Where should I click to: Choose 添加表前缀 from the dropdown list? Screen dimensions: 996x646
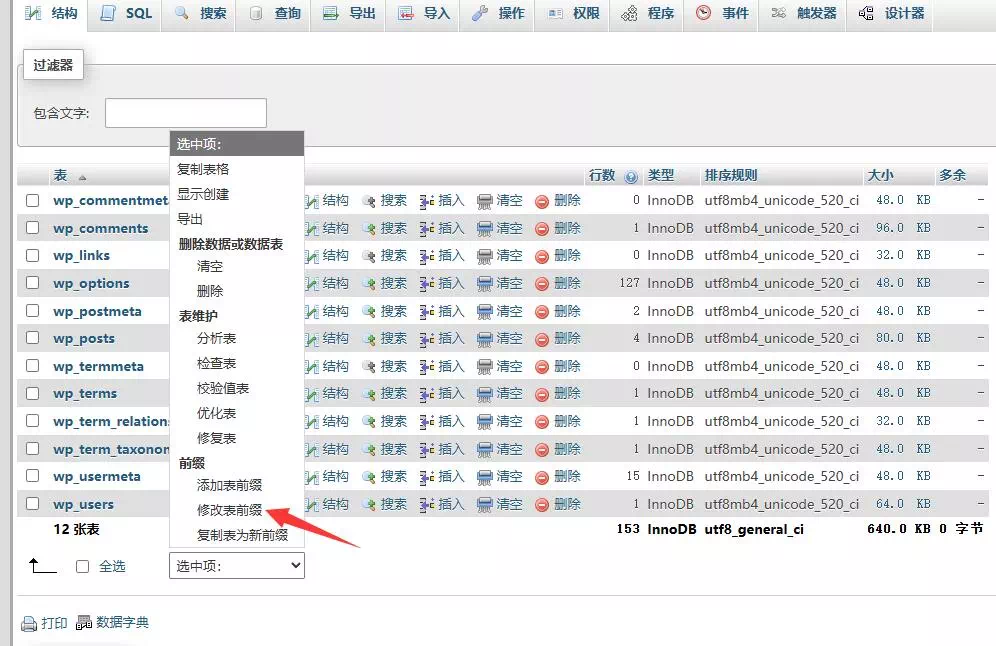click(x=237, y=485)
